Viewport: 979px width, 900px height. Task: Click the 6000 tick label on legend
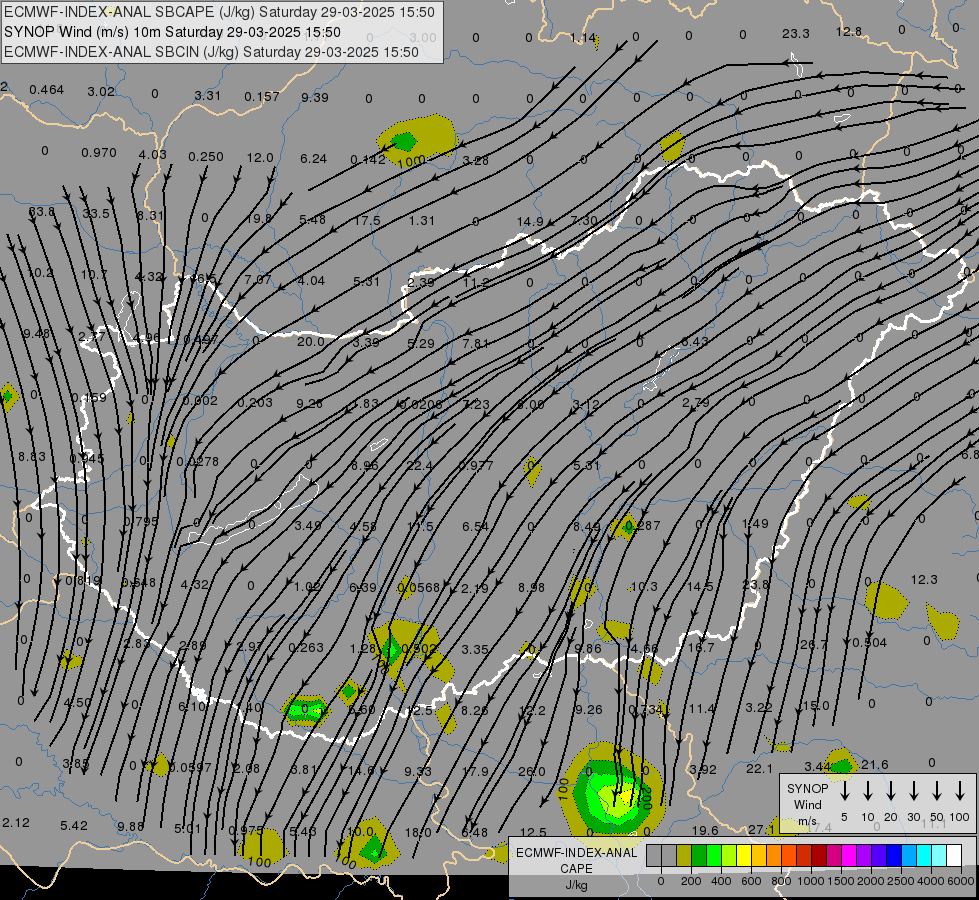tap(962, 881)
